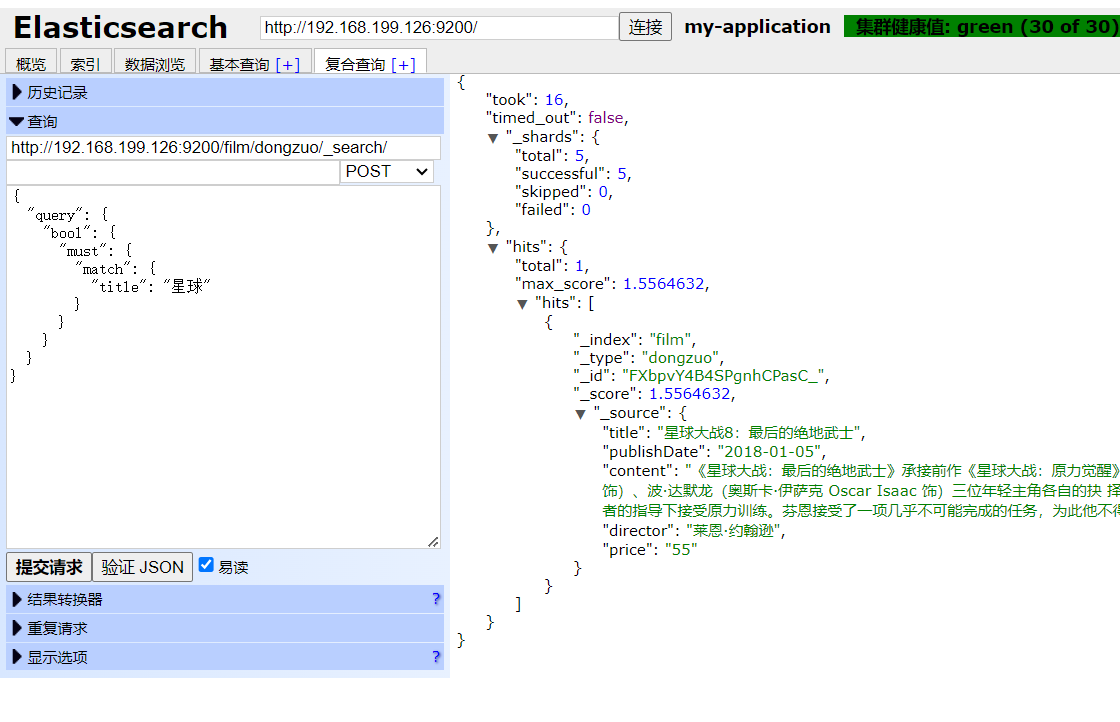Click the director value 莱恩·约翰逊

(x=734, y=531)
